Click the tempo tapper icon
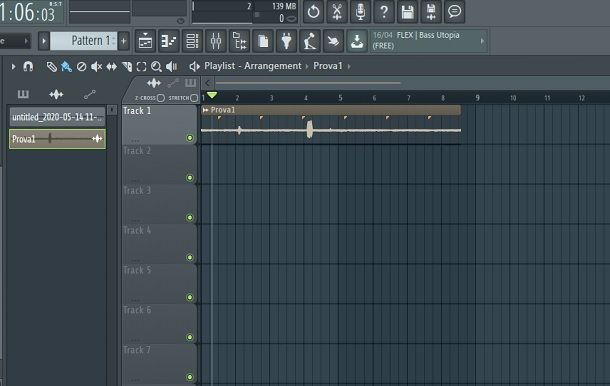Screen dimensions: 610x386 coord(310,41)
